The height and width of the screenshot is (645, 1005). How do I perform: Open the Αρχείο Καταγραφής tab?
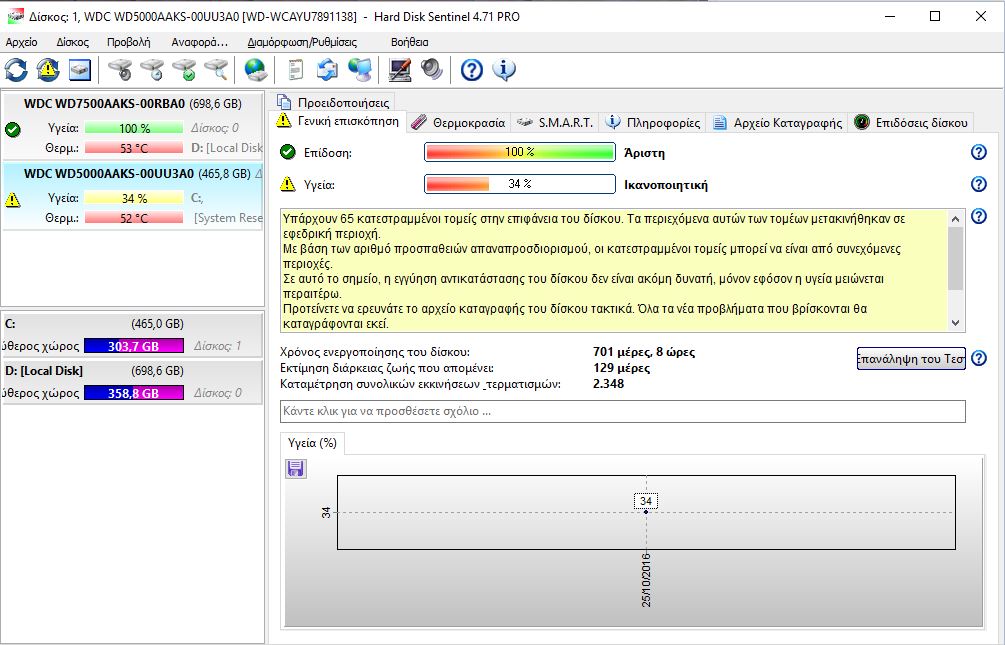click(777, 122)
